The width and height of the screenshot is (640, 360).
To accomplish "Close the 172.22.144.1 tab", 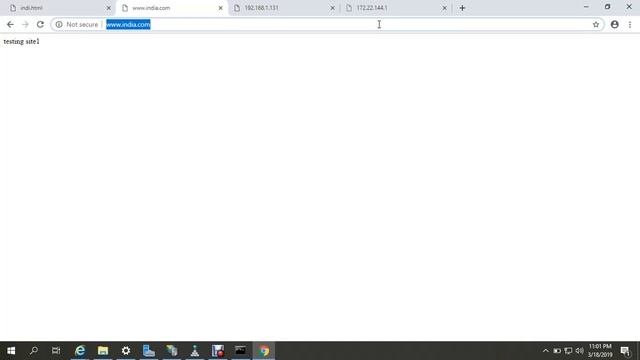I will [x=444, y=8].
